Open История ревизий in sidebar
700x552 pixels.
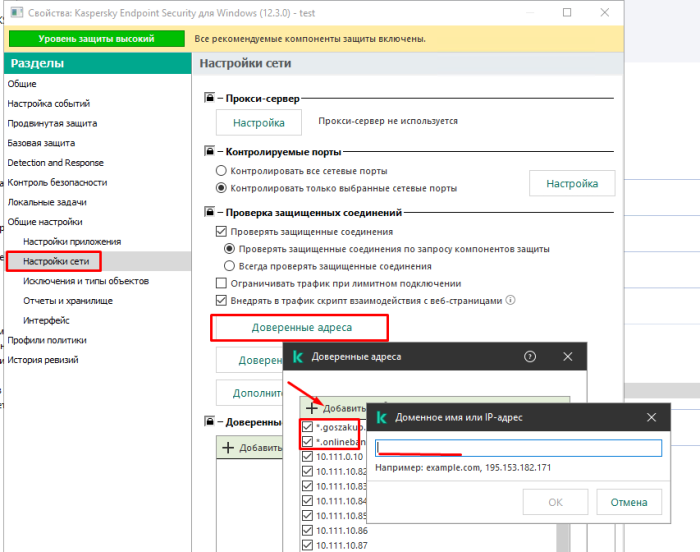click(x=43, y=360)
